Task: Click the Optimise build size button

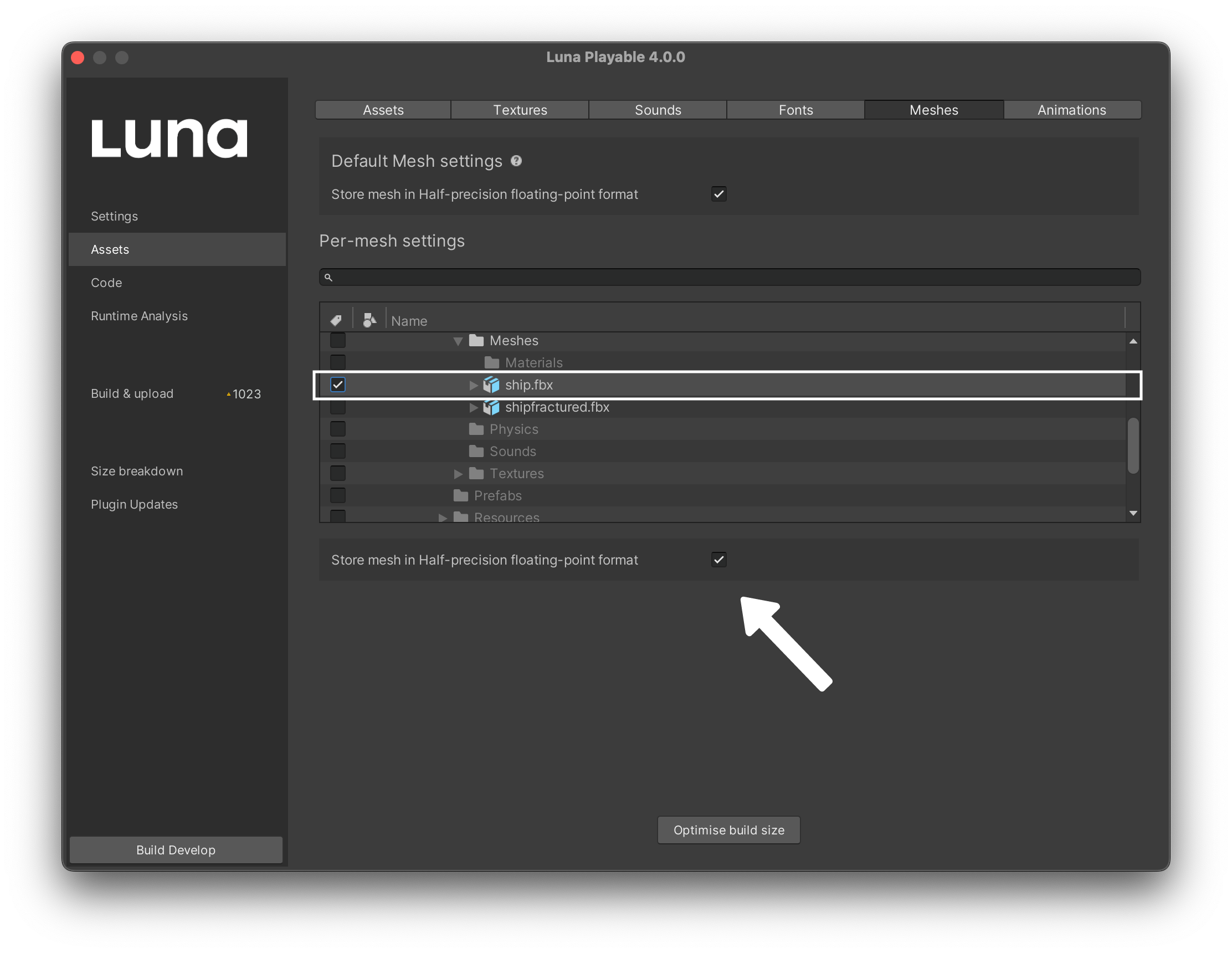Action: coord(728,829)
